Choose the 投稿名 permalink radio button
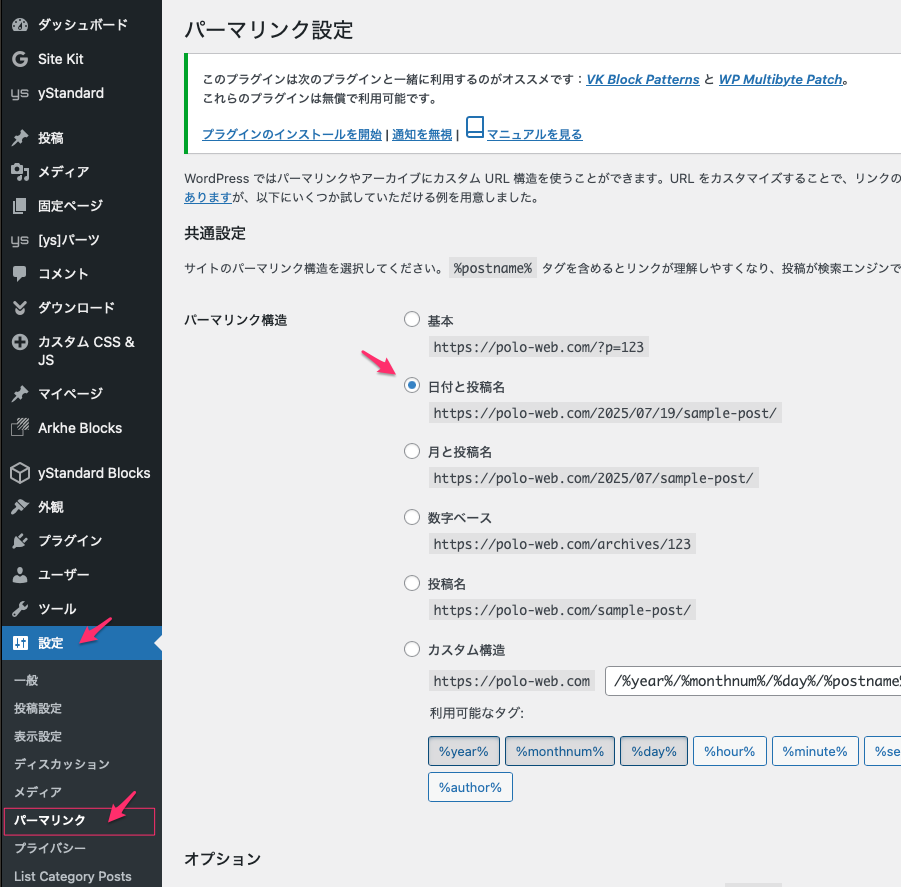Screen dimensions: 901x887 click(411, 583)
